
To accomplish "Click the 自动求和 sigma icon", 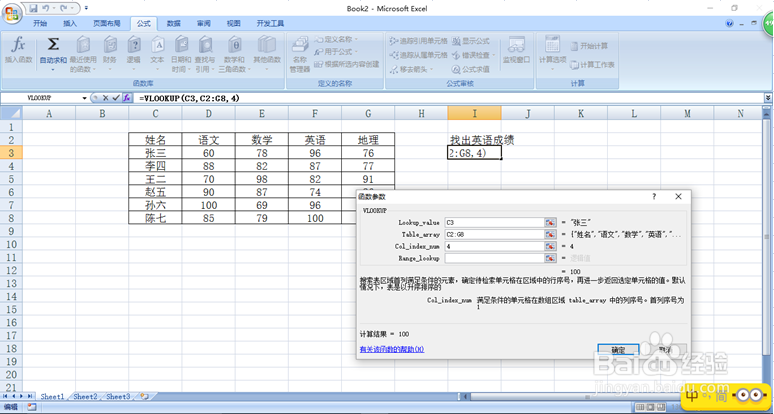I will point(53,44).
